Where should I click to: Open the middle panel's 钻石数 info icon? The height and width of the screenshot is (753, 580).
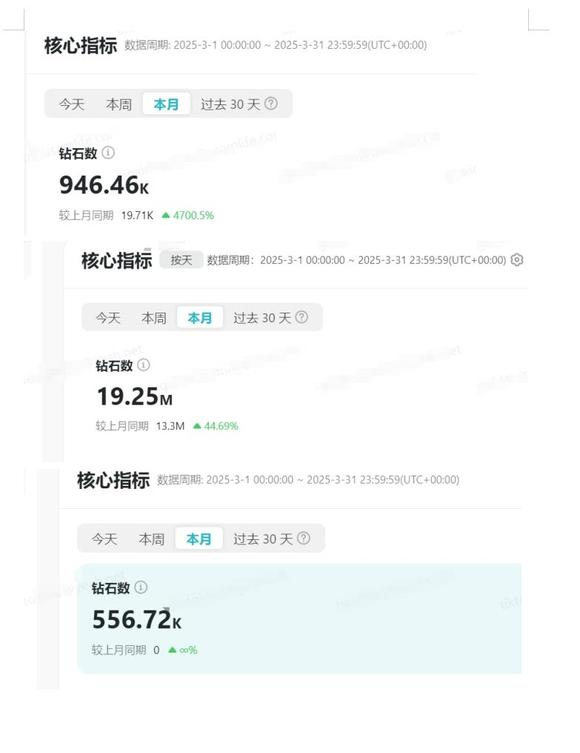click(144, 365)
